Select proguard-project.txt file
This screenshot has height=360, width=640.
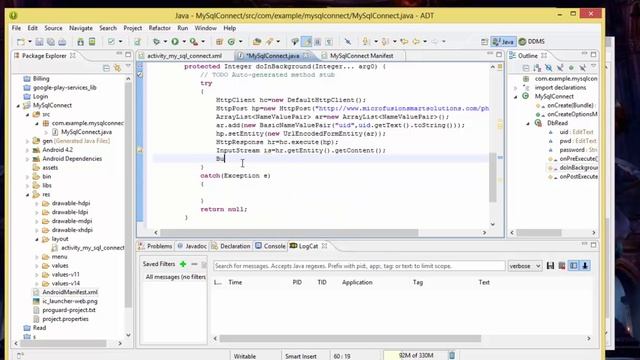(x=69, y=310)
